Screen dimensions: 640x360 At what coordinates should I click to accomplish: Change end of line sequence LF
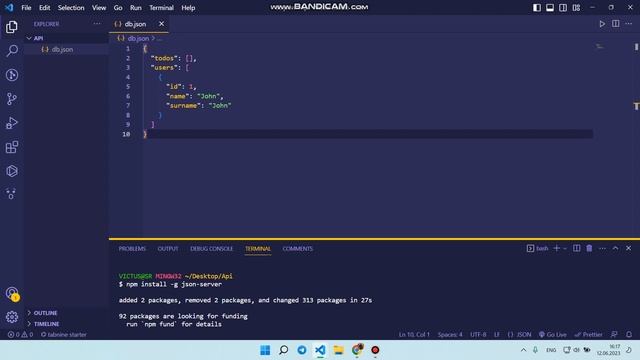pyautogui.click(x=497, y=335)
